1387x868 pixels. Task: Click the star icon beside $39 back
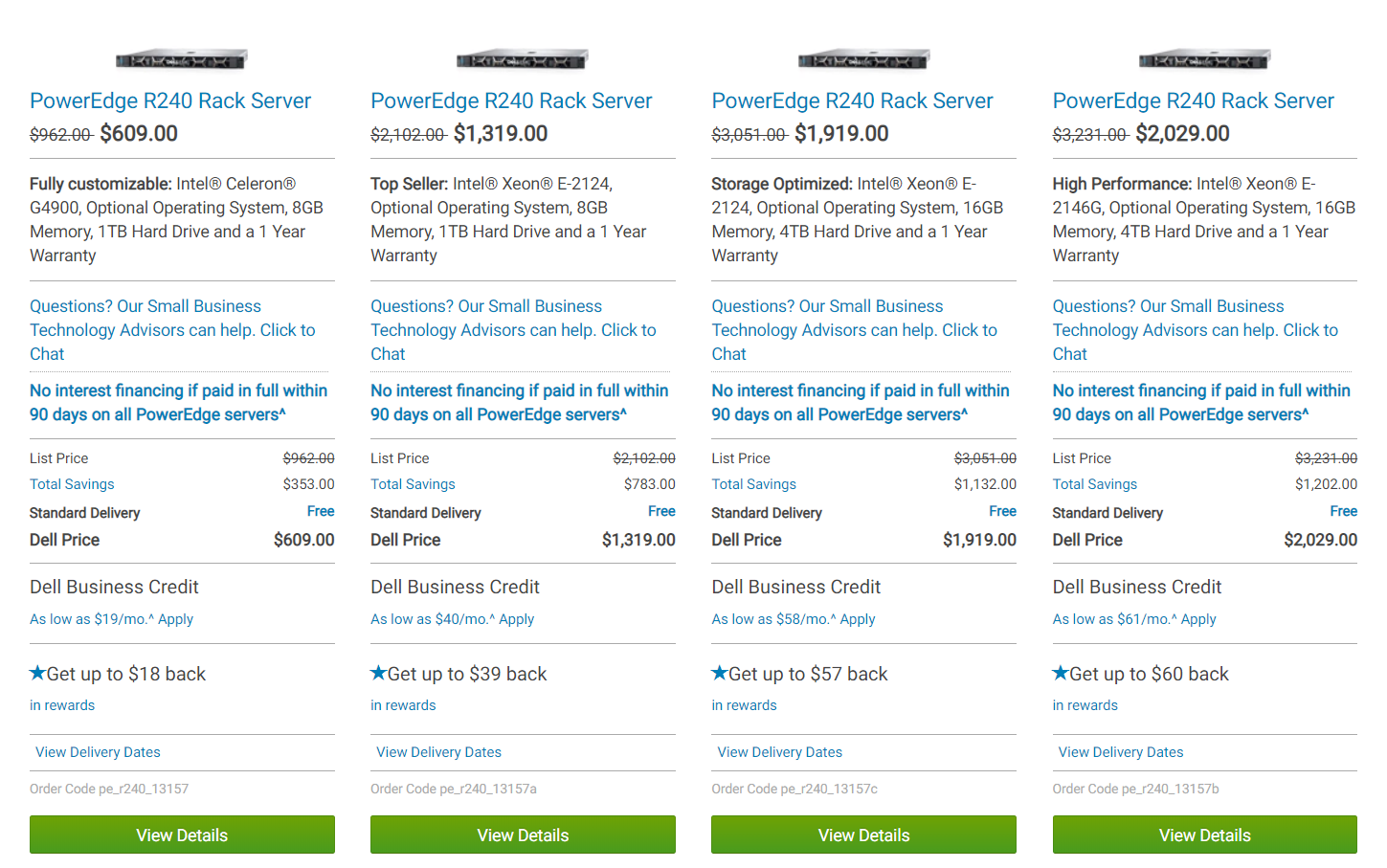(x=378, y=673)
